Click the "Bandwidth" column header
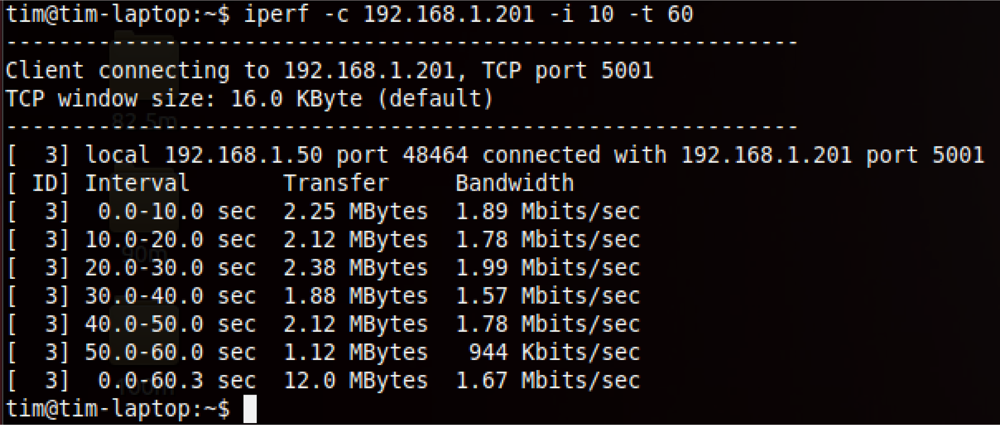1000x425 pixels. 514,184
